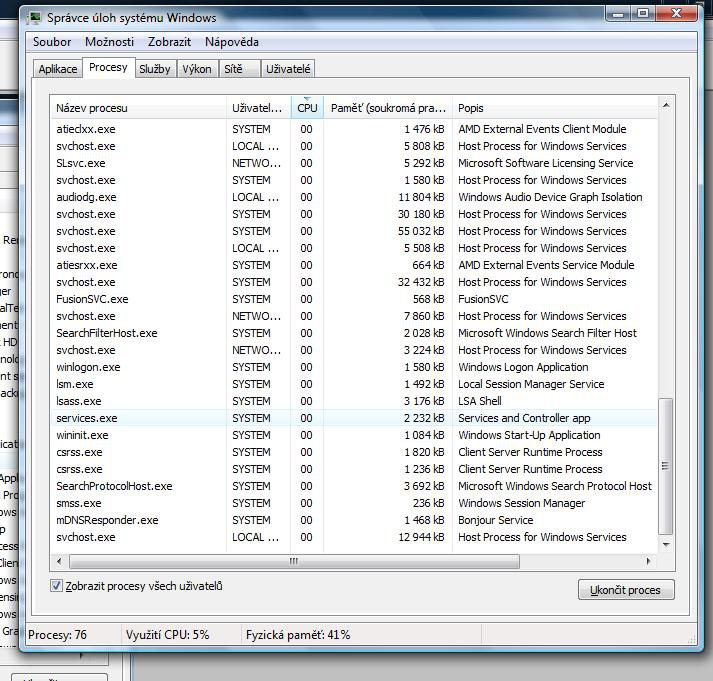Click the vertical scrollbar down arrow
The height and width of the screenshot is (681, 713).
pos(666,544)
